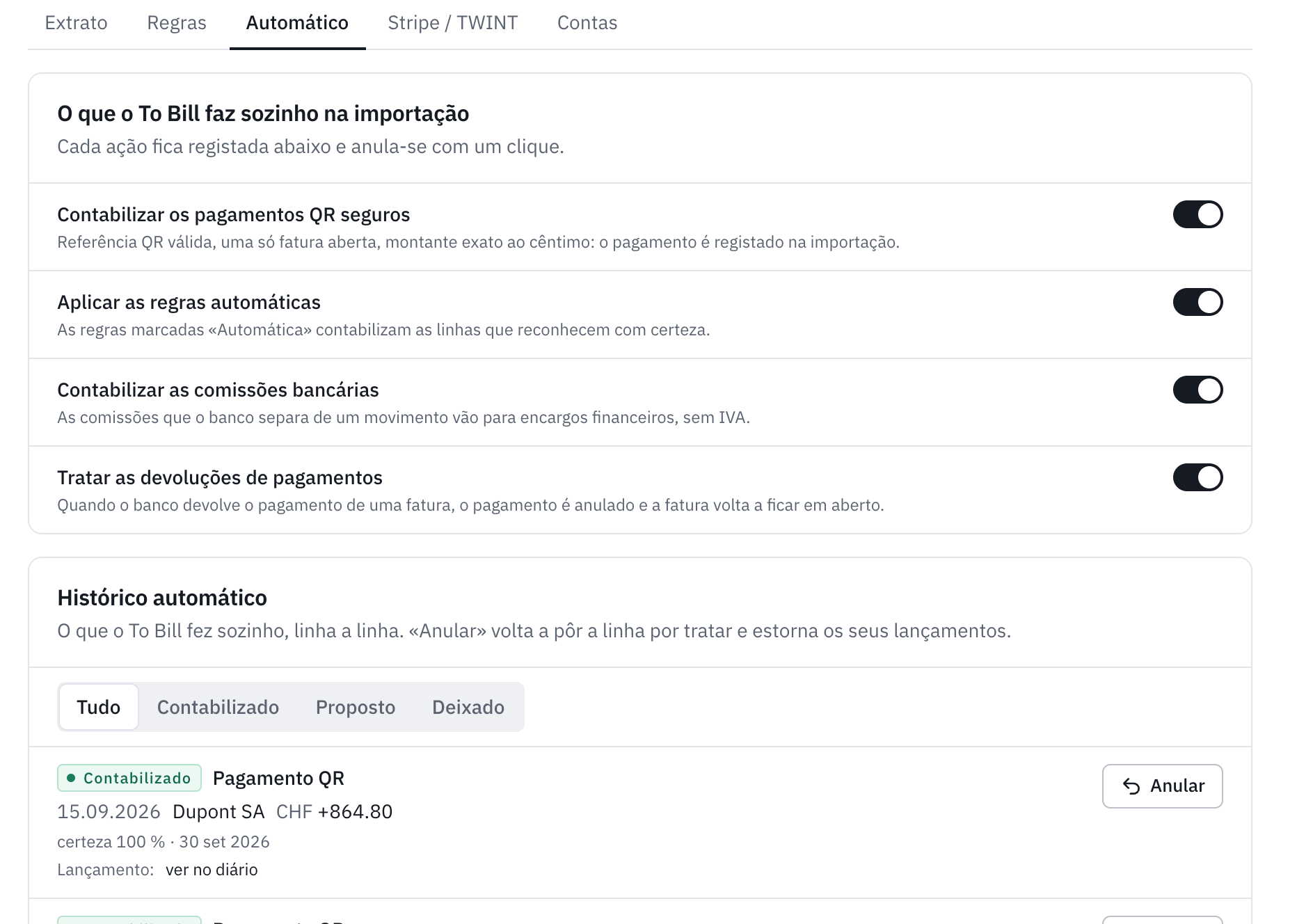Viewport: 1297px width, 924px height.
Task: Filter history by Contabilizado
Action: click(x=218, y=707)
